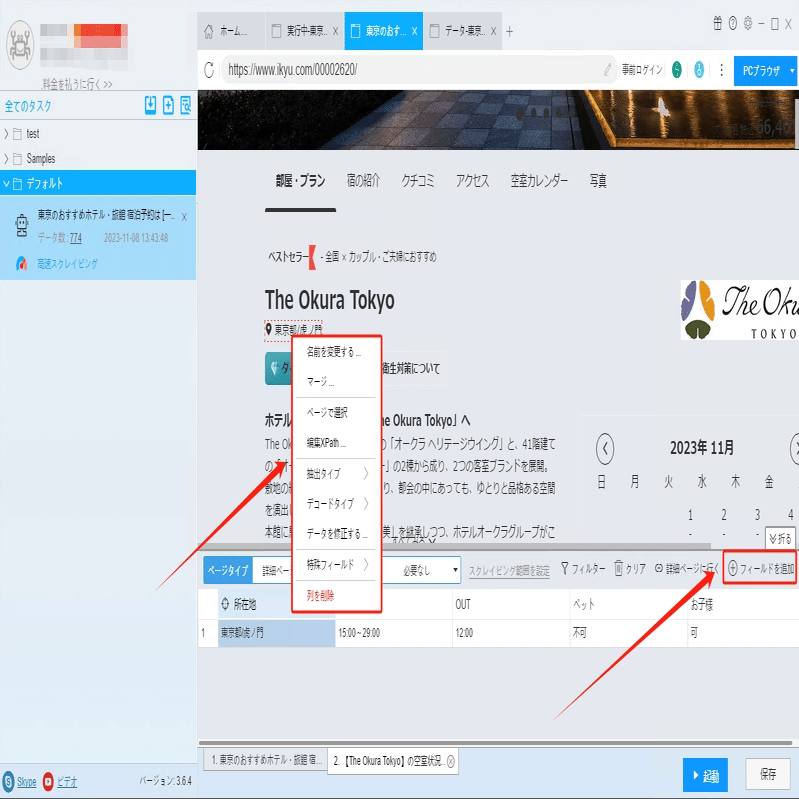Switch to the データ-東京 tab
This screenshot has width=799, height=799.
click(463, 32)
